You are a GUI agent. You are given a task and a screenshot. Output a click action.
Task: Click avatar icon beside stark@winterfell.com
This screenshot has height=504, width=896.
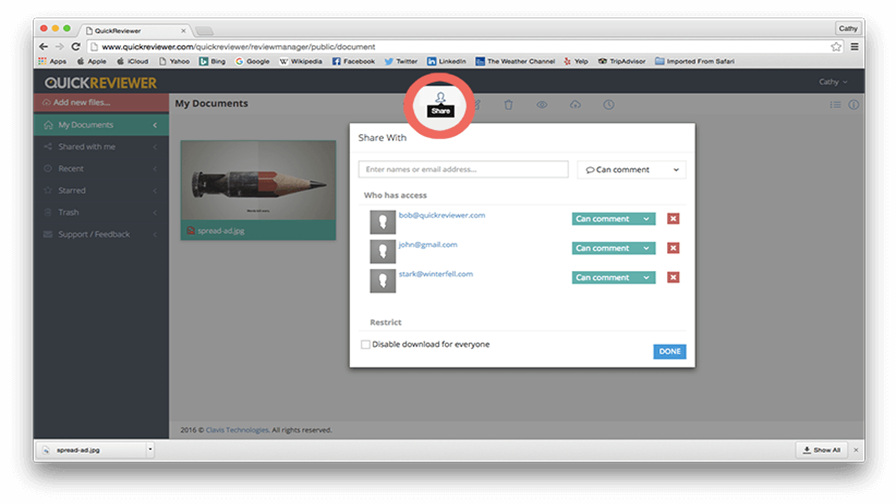382,281
